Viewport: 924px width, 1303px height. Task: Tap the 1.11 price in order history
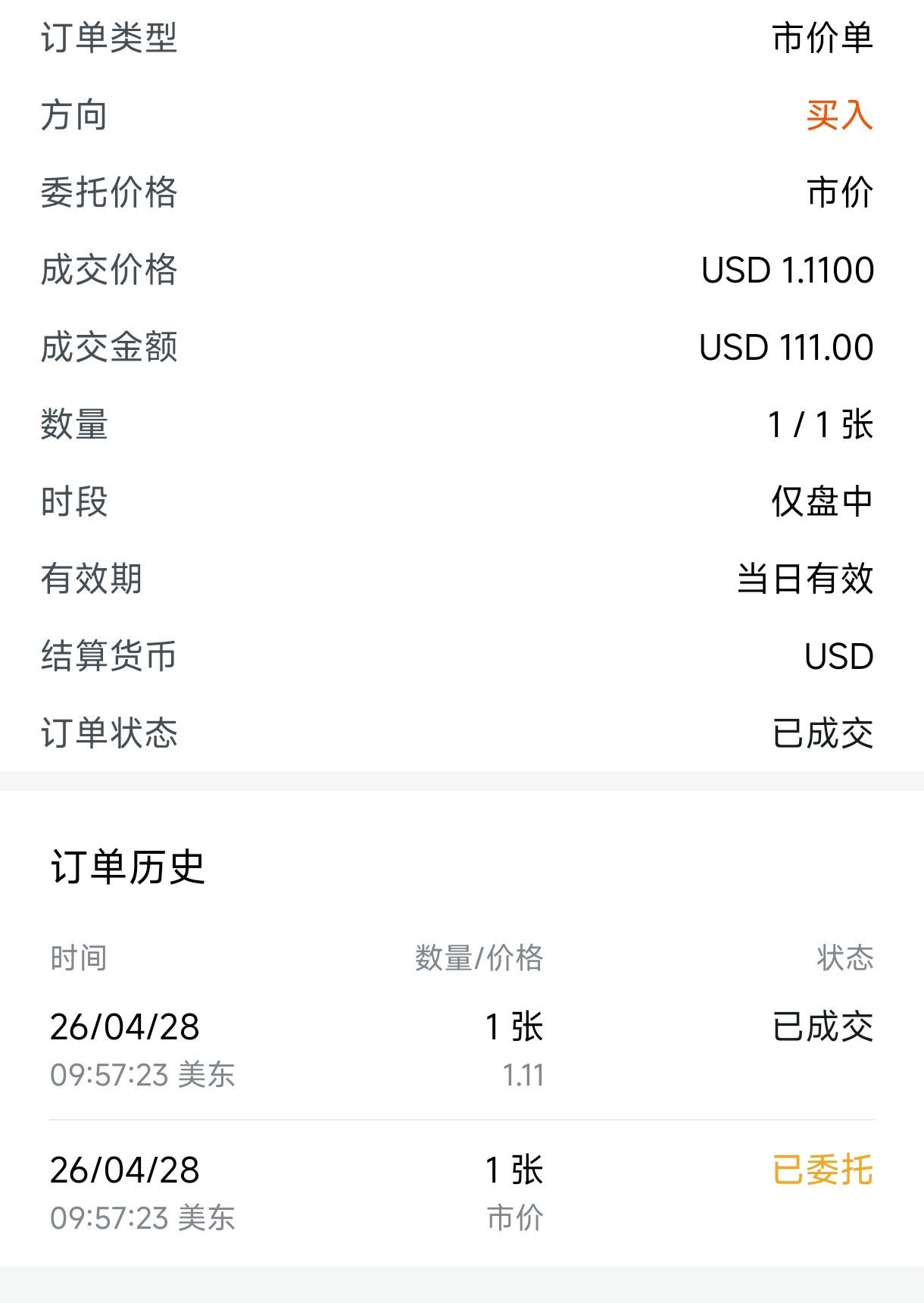(523, 1076)
